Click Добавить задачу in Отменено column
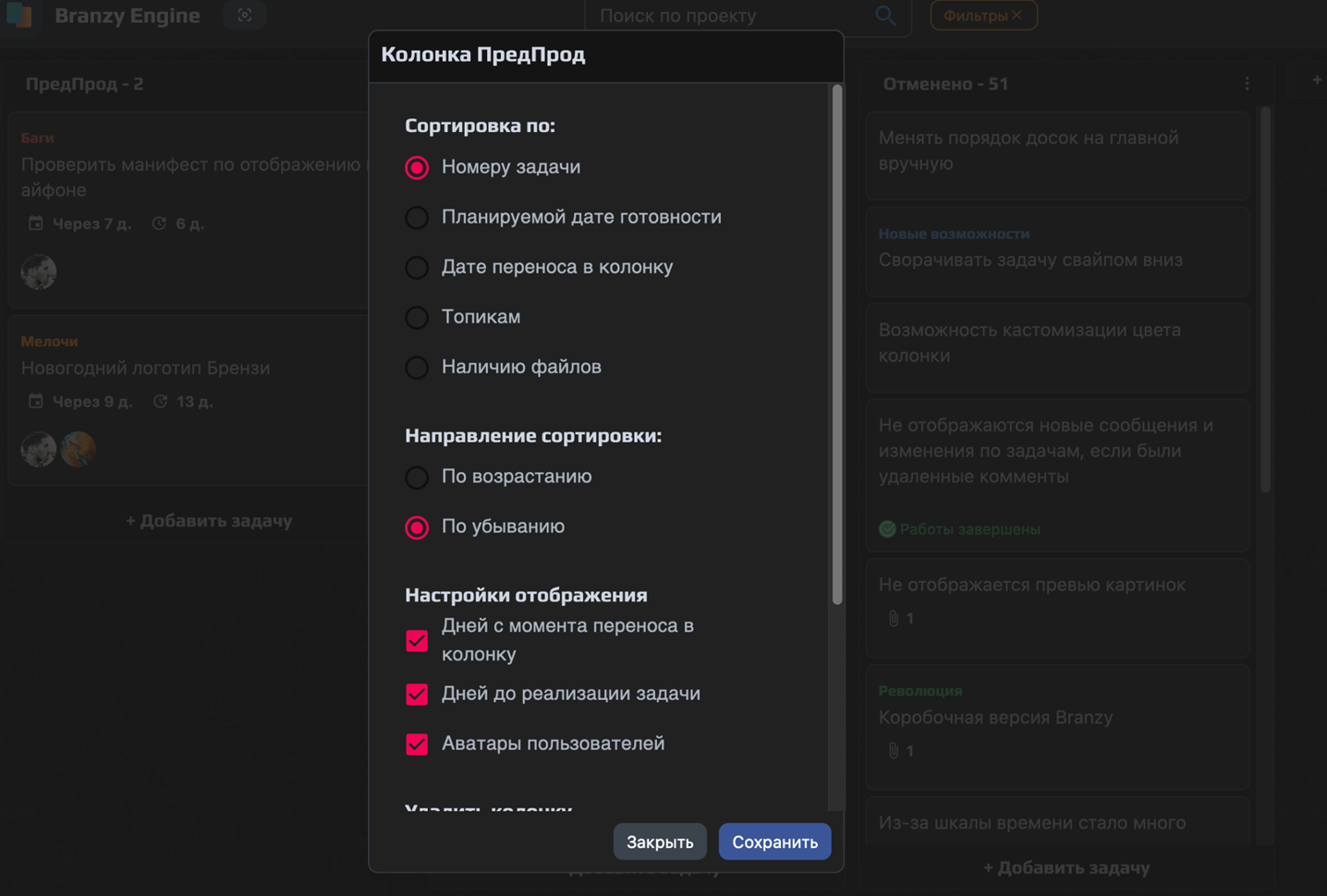The height and width of the screenshot is (896, 1327). click(1066, 867)
